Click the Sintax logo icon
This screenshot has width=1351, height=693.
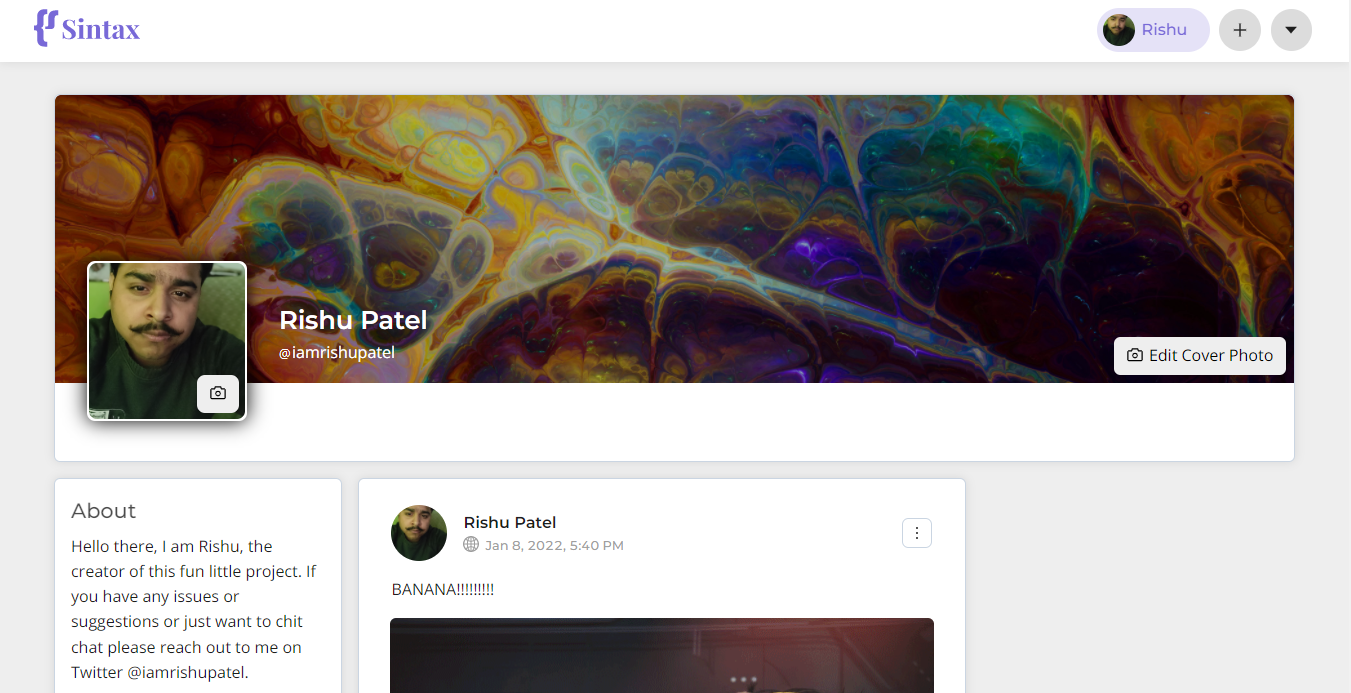[x=45, y=28]
